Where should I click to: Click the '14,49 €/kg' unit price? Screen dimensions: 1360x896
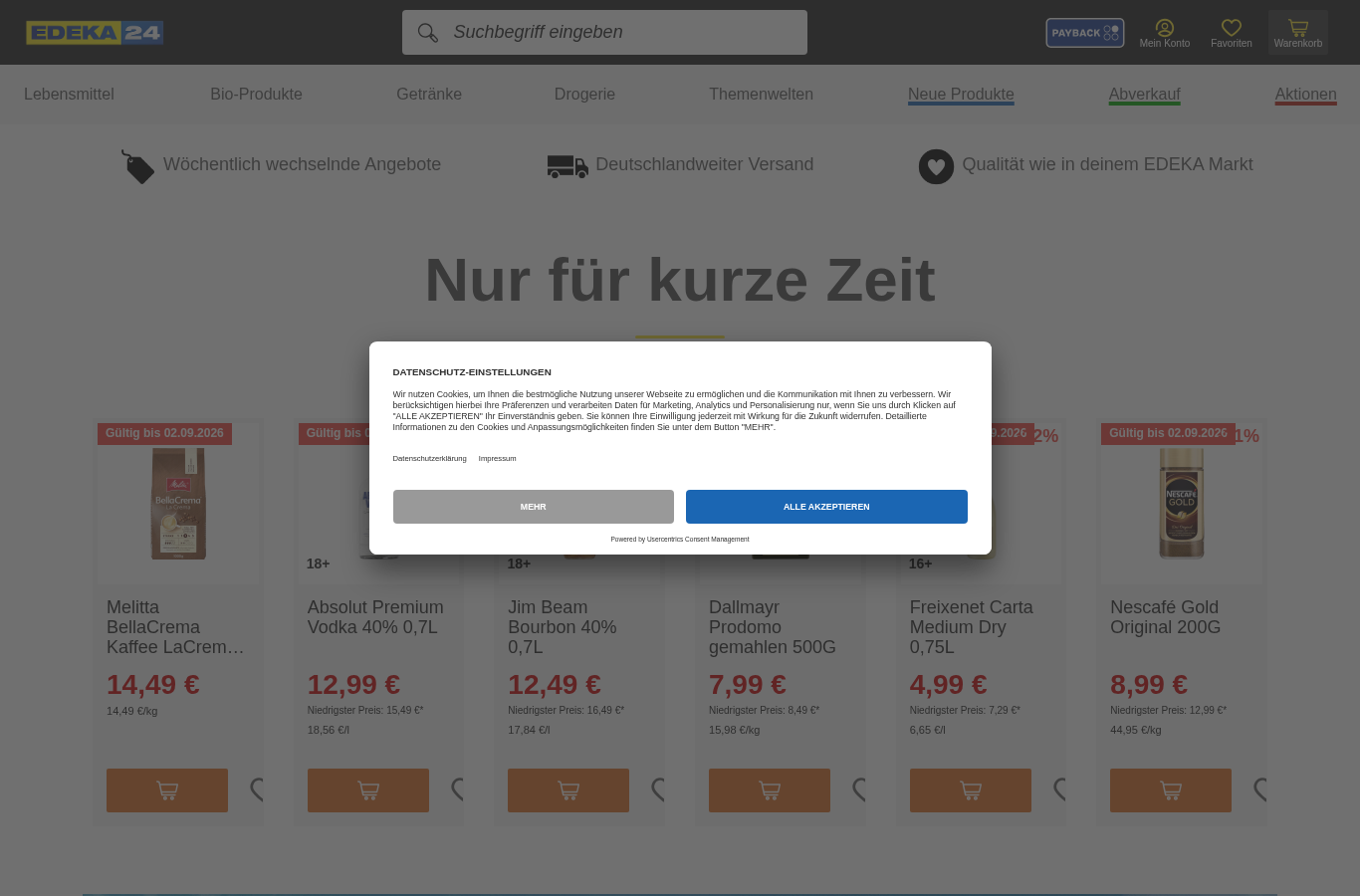click(x=132, y=711)
